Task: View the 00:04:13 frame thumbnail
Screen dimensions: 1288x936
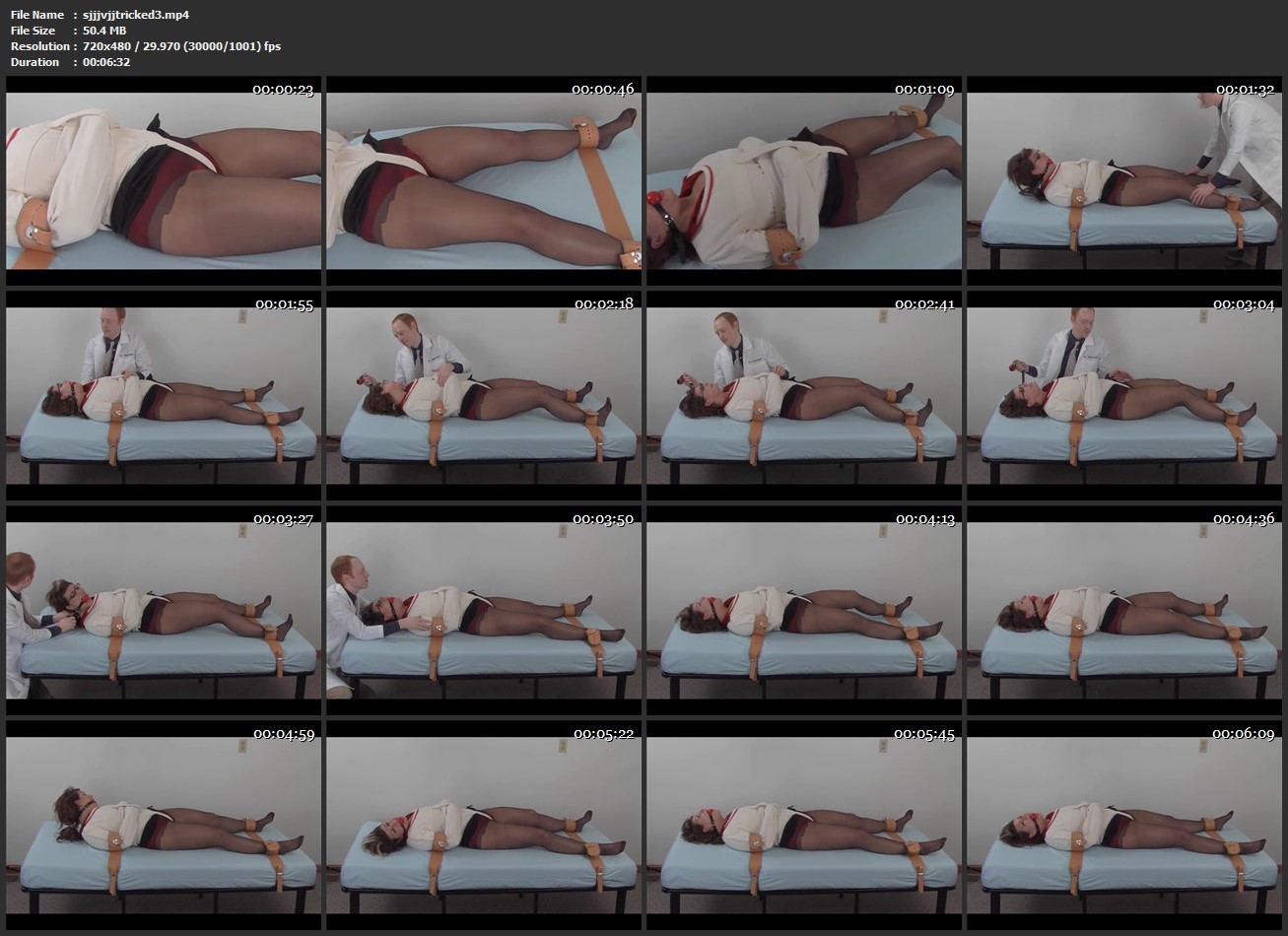Action: pyautogui.click(x=804, y=611)
